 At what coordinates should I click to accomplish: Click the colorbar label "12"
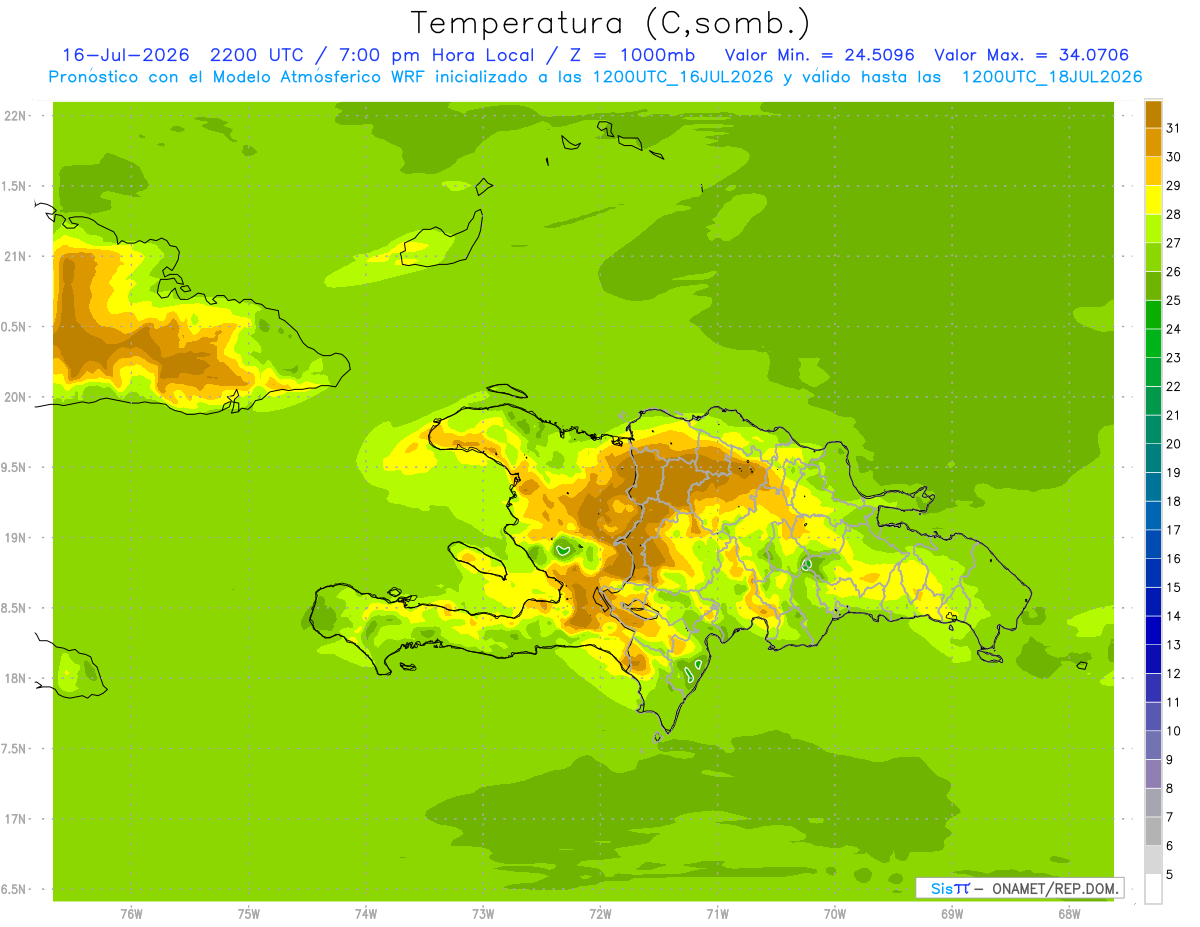pyautogui.click(x=1173, y=674)
